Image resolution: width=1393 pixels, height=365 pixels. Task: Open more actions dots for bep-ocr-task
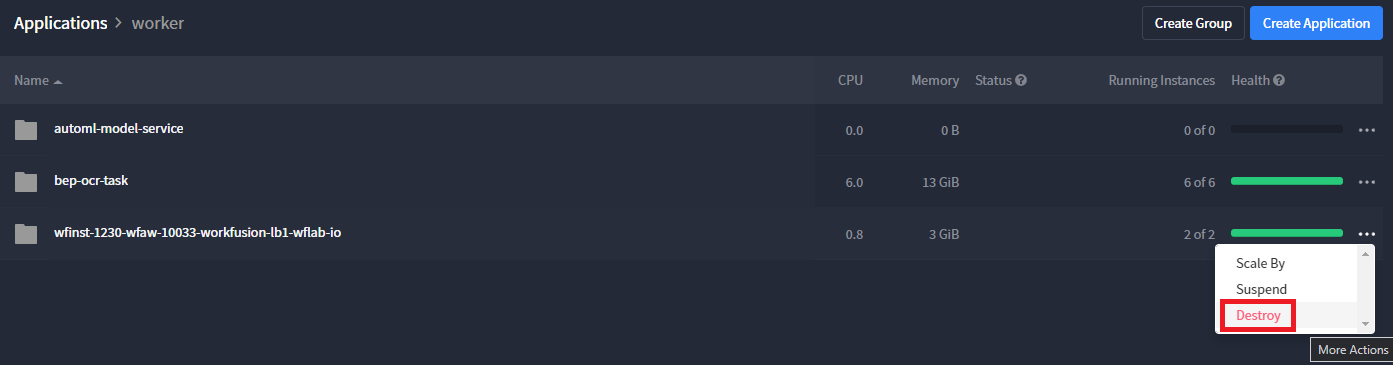[1367, 182]
